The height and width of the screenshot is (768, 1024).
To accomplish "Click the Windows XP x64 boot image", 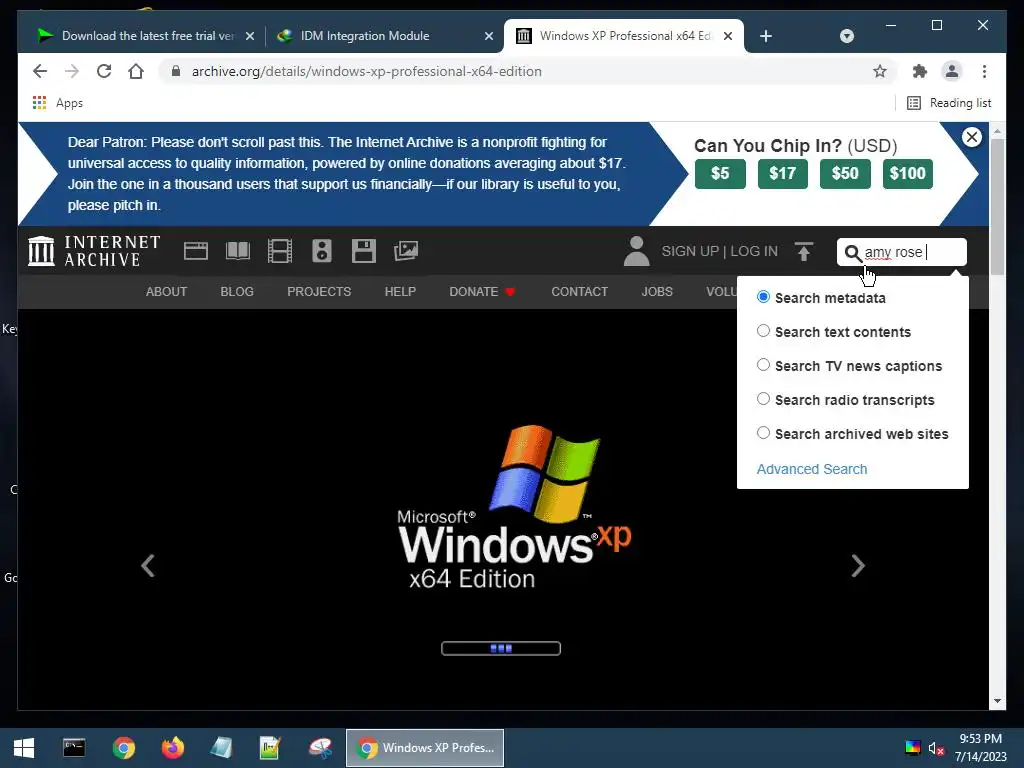I will pyautogui.click(x=503, y=509).
